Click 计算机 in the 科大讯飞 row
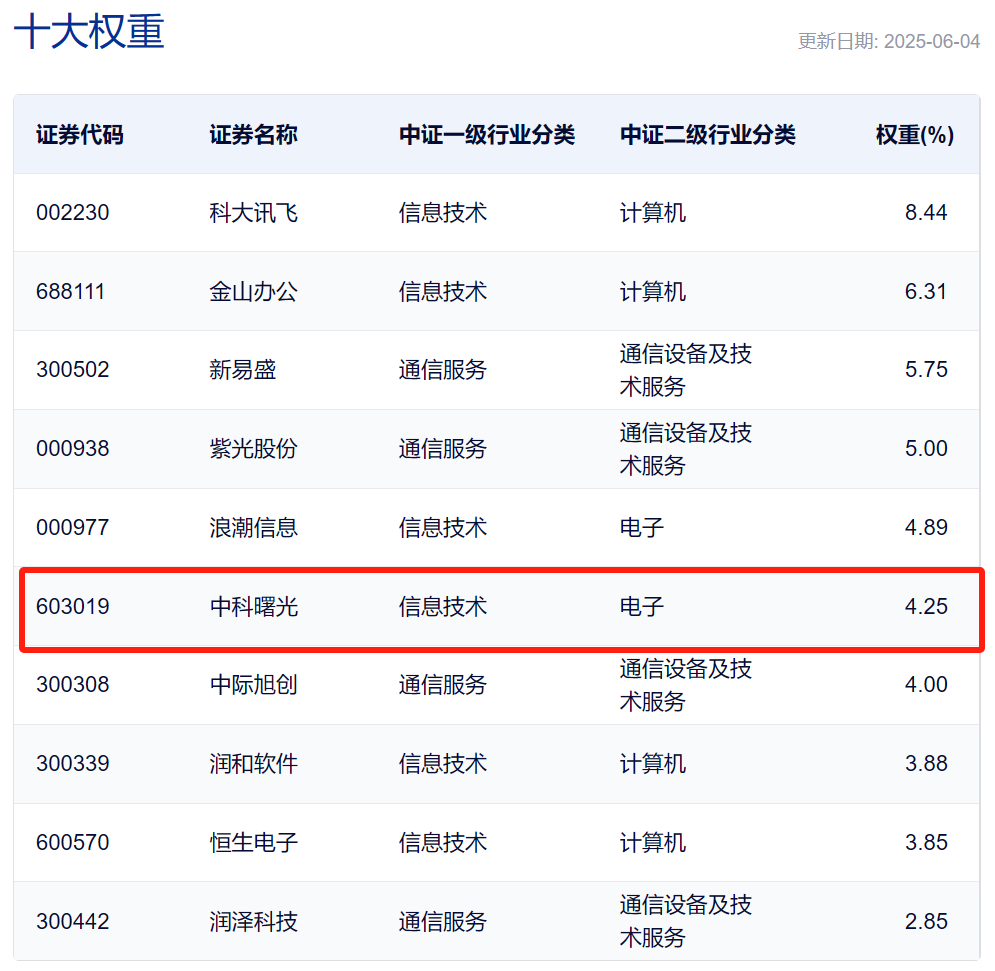Screen dimensions: 995x971 (x=653, y=213)
